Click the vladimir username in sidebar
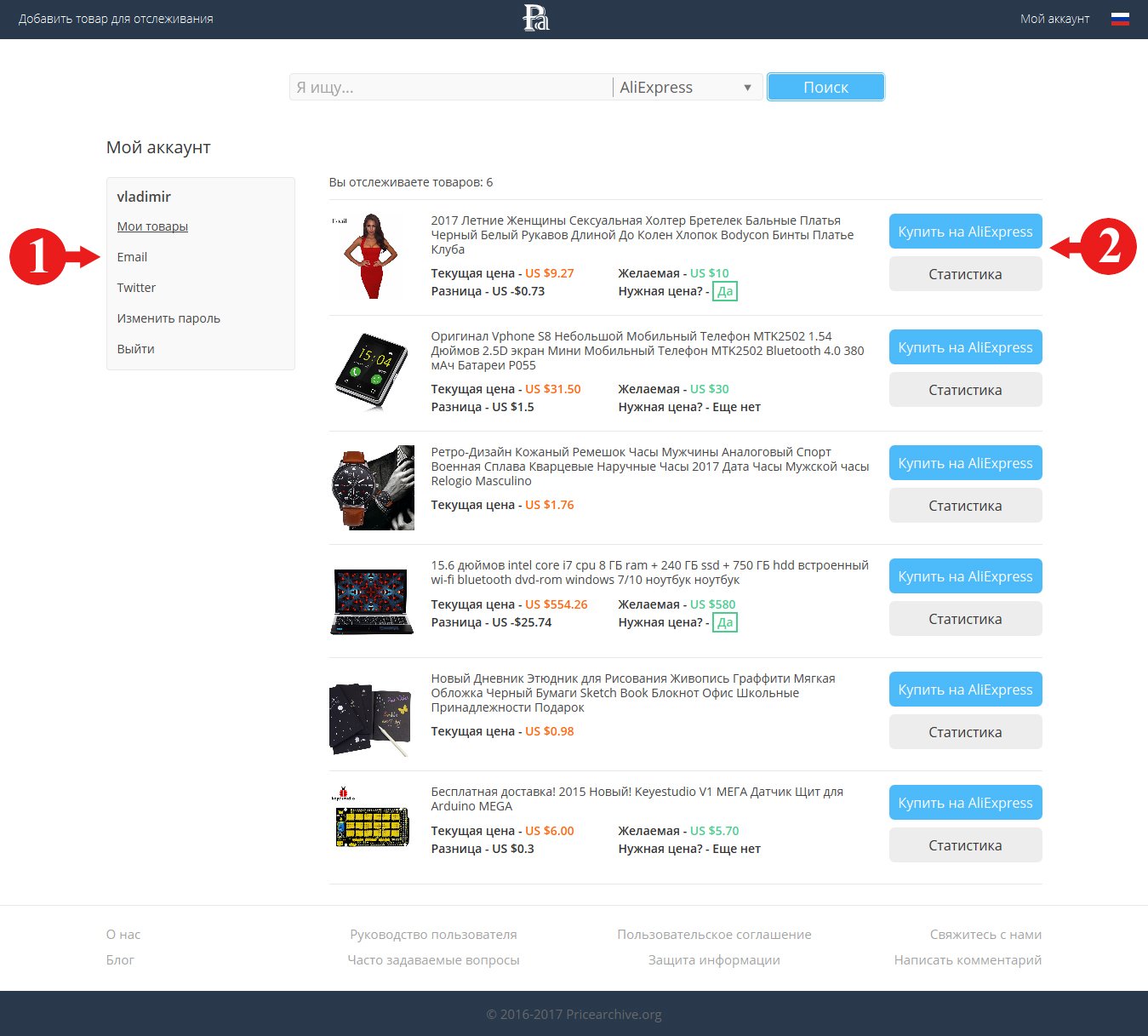The image size is (1148, 1036). [144, 197]
